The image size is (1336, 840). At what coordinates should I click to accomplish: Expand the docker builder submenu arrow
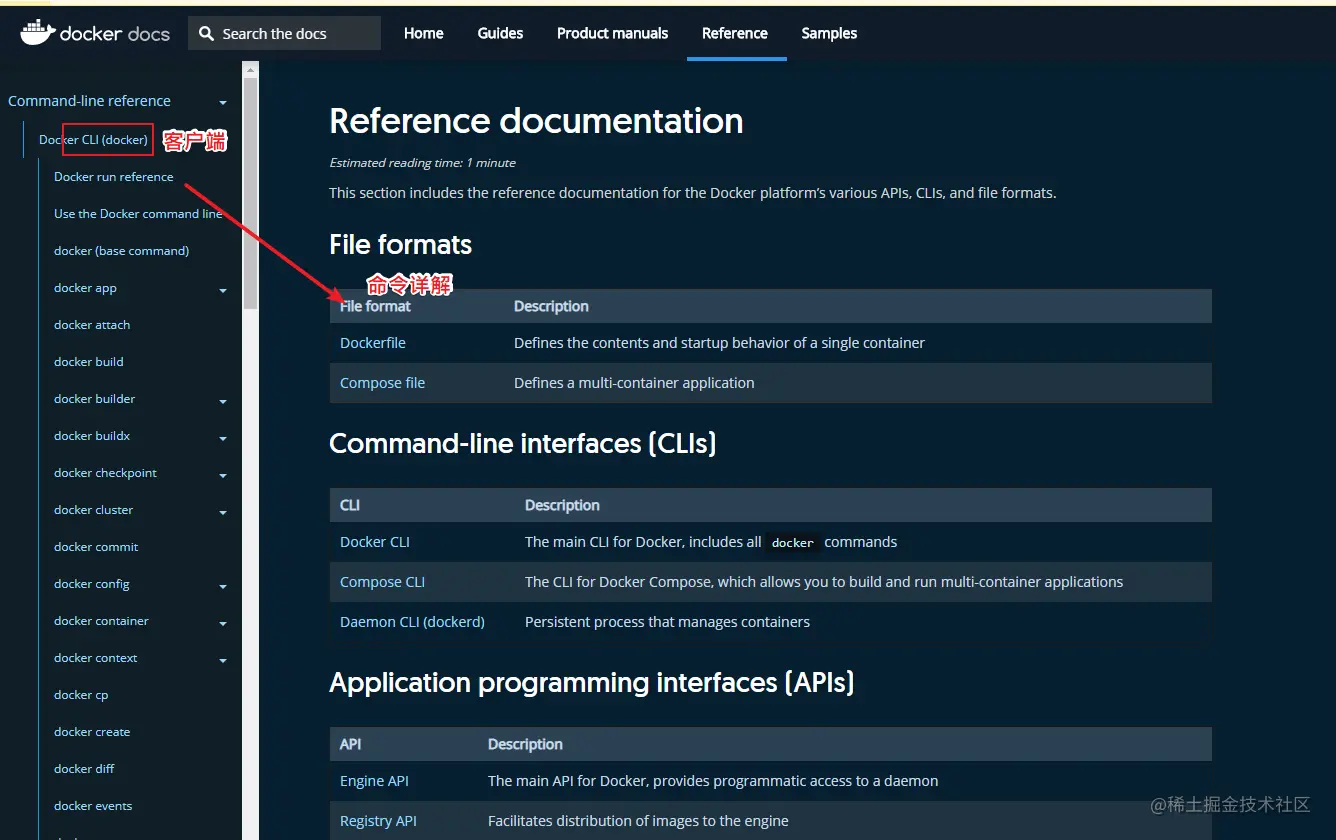click(223, 402)
